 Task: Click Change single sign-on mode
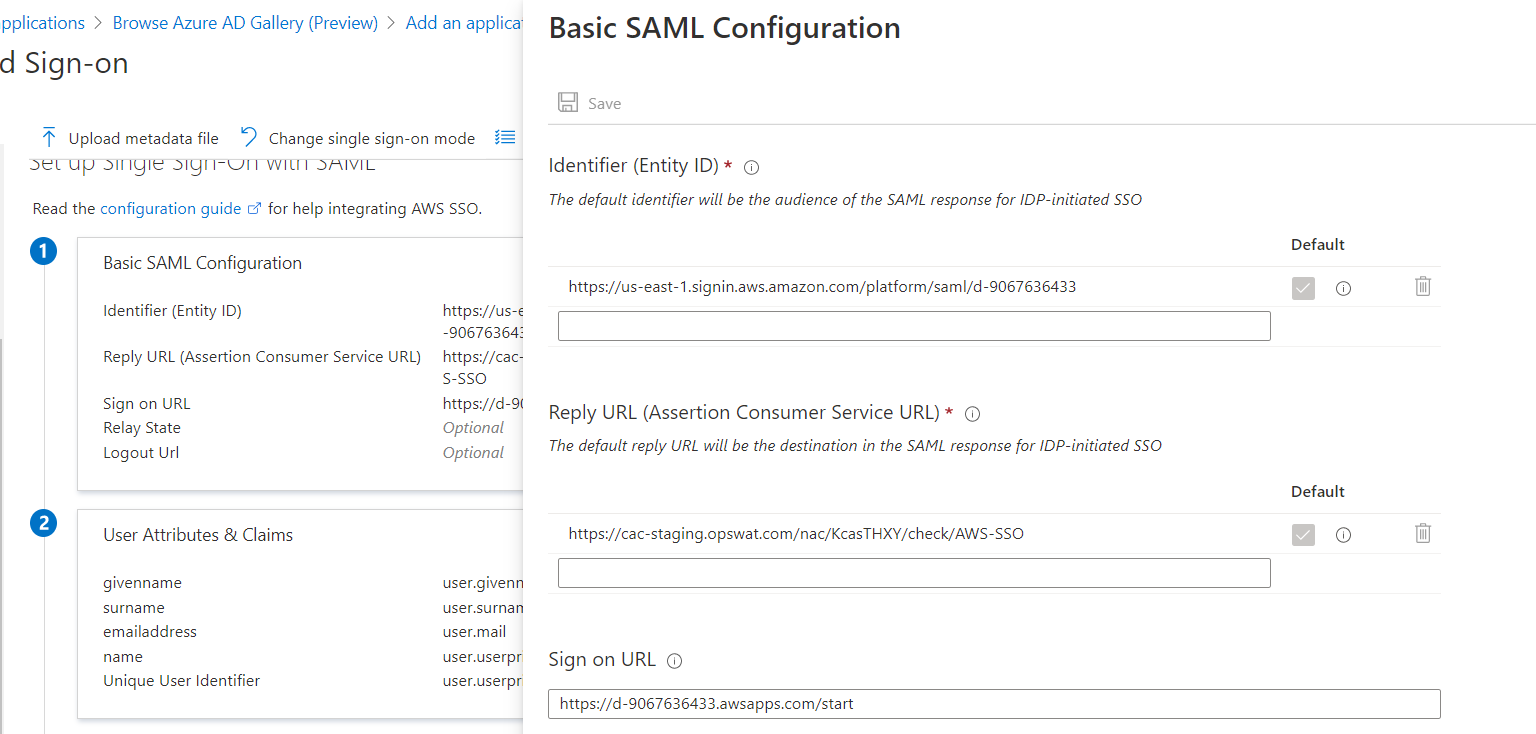click(x=358, y=138)
